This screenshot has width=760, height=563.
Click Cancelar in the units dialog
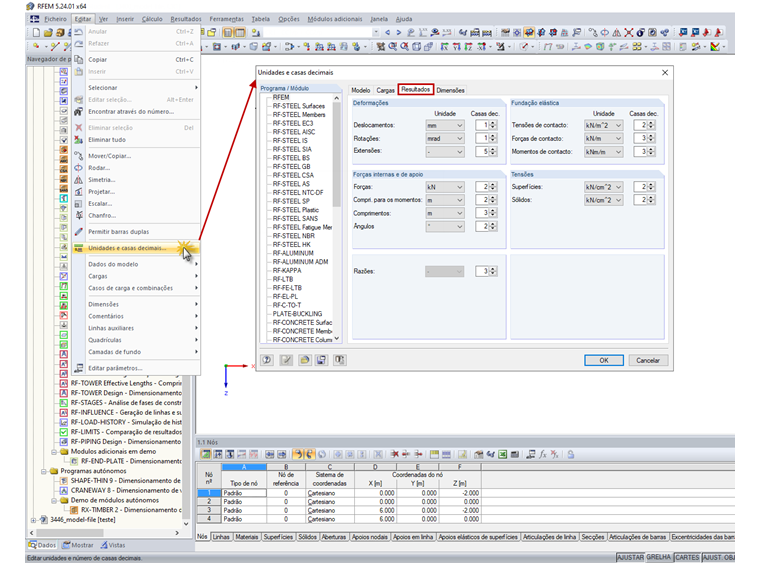pyautogui.click(x=648, y=360)
